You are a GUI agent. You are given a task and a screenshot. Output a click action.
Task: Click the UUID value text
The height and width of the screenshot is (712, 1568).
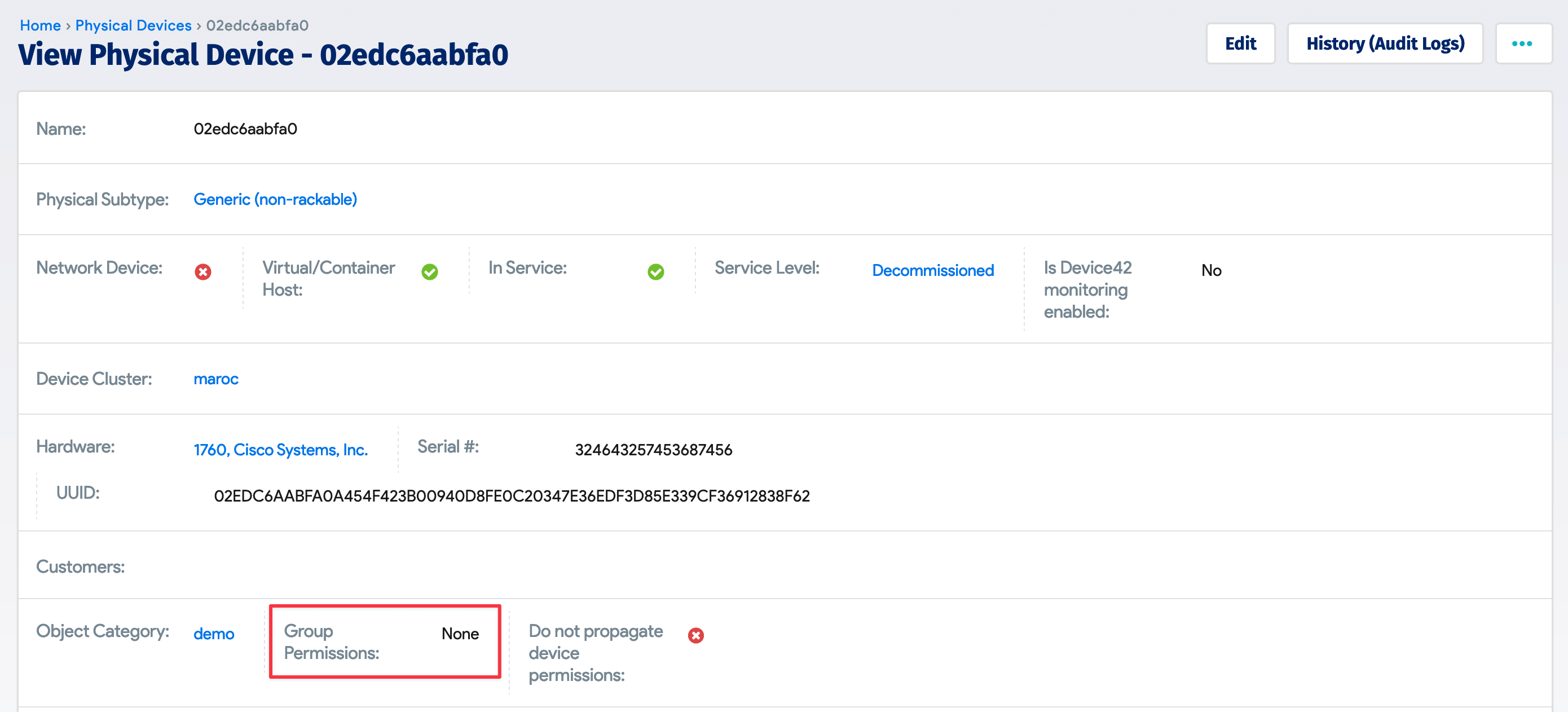click(512, 496)
